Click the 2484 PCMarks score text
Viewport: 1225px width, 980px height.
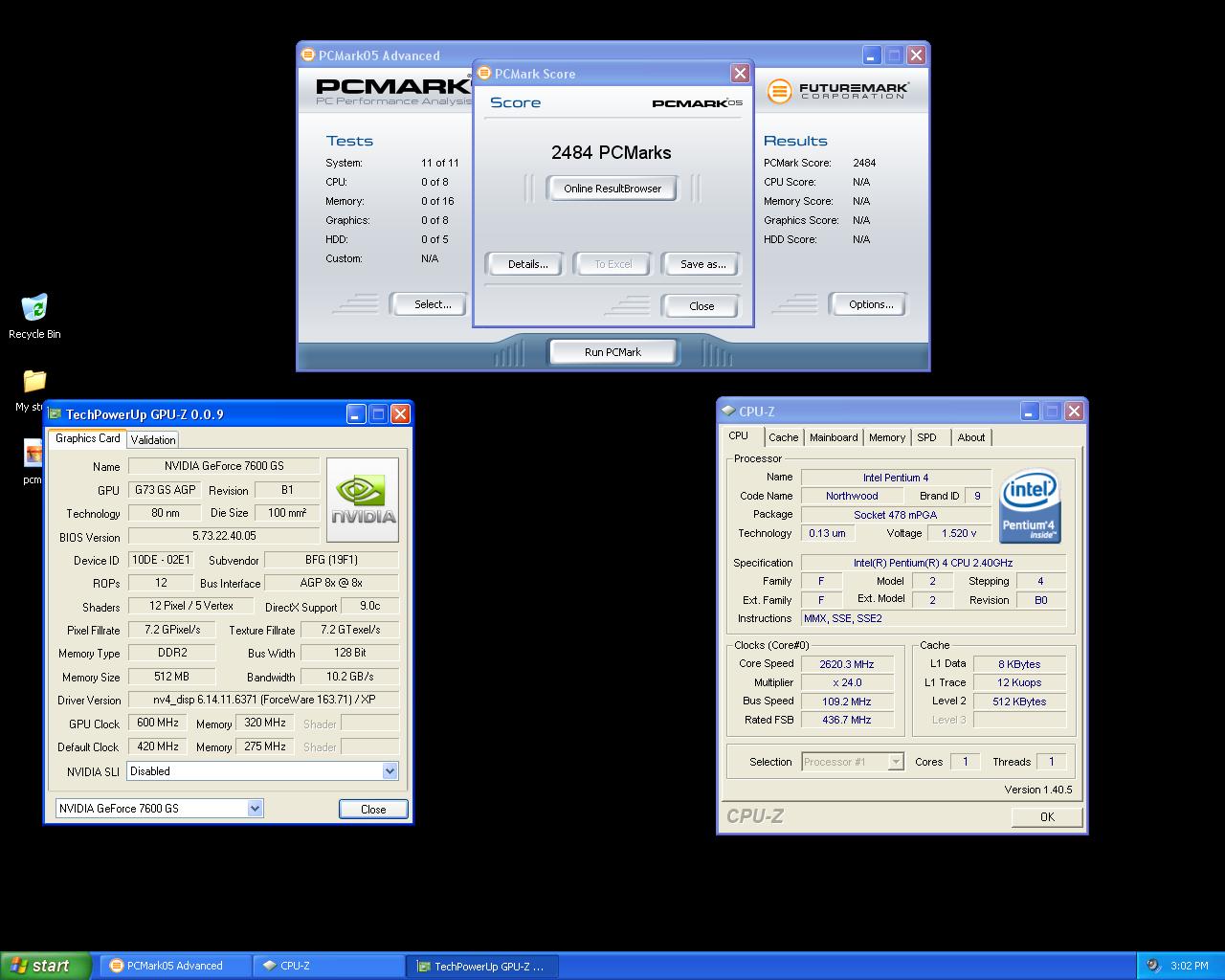pos(612,152)
